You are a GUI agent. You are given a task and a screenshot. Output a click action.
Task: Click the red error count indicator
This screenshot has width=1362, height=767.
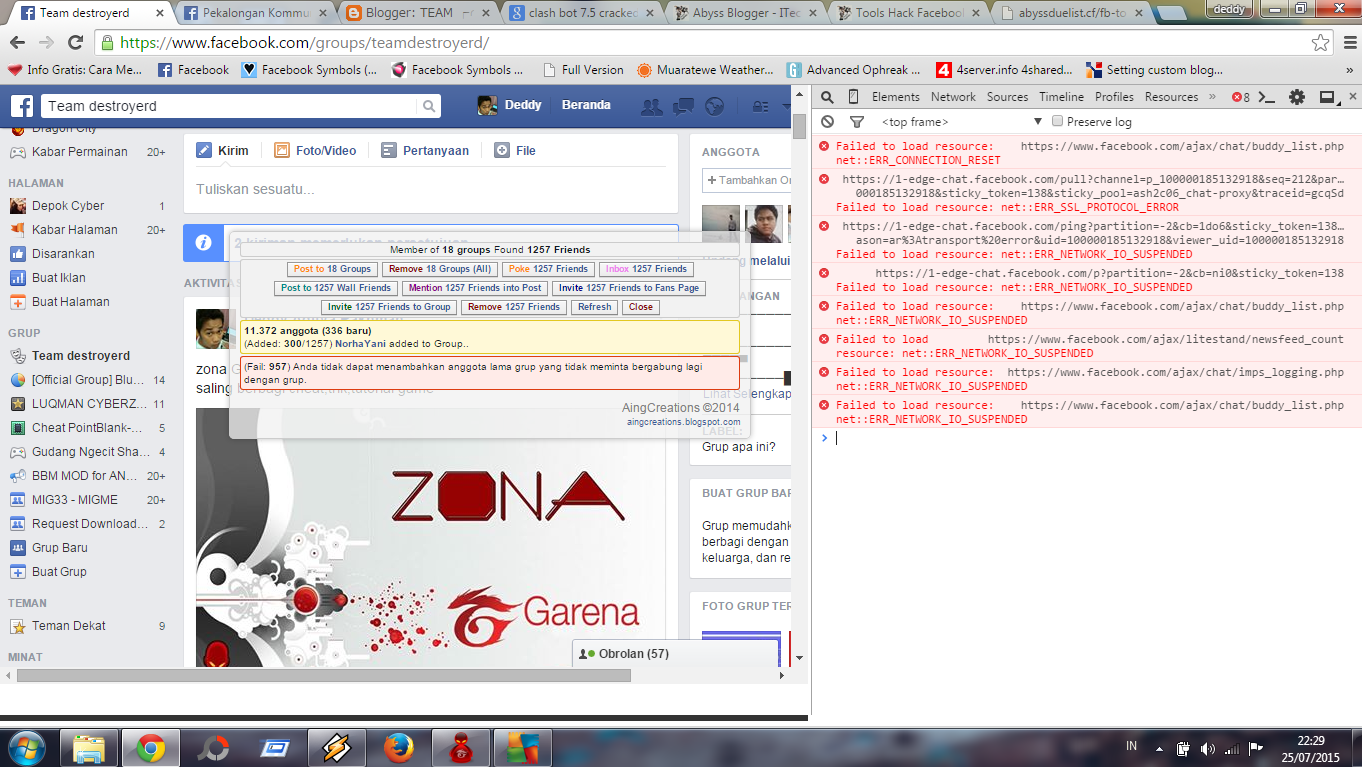pos(1240,97)
